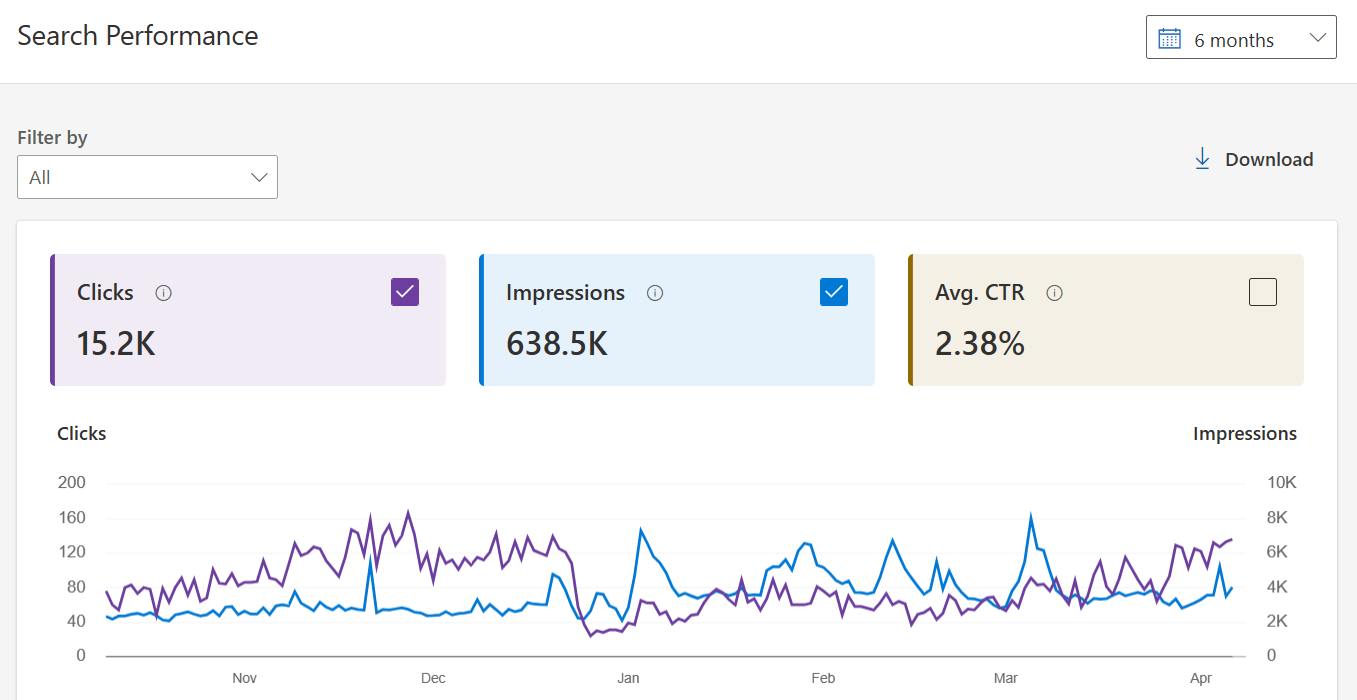The image size is (1357, 700).
Task: Click the Search Performance heading
Action: coord(138,36)
